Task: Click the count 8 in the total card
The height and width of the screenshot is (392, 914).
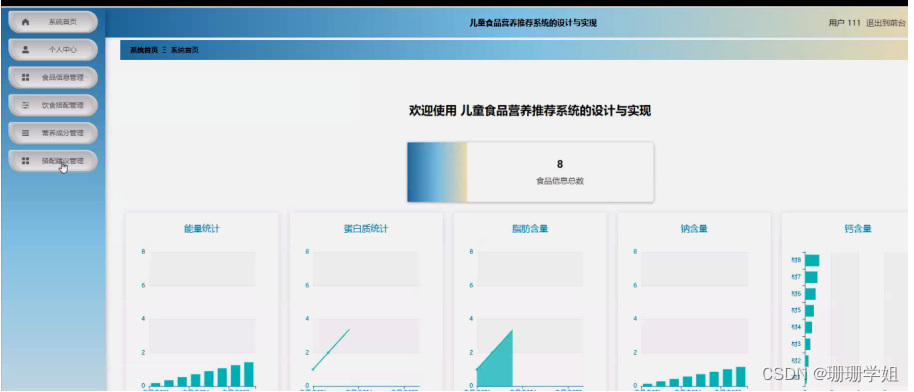Action: click(560, 164)
